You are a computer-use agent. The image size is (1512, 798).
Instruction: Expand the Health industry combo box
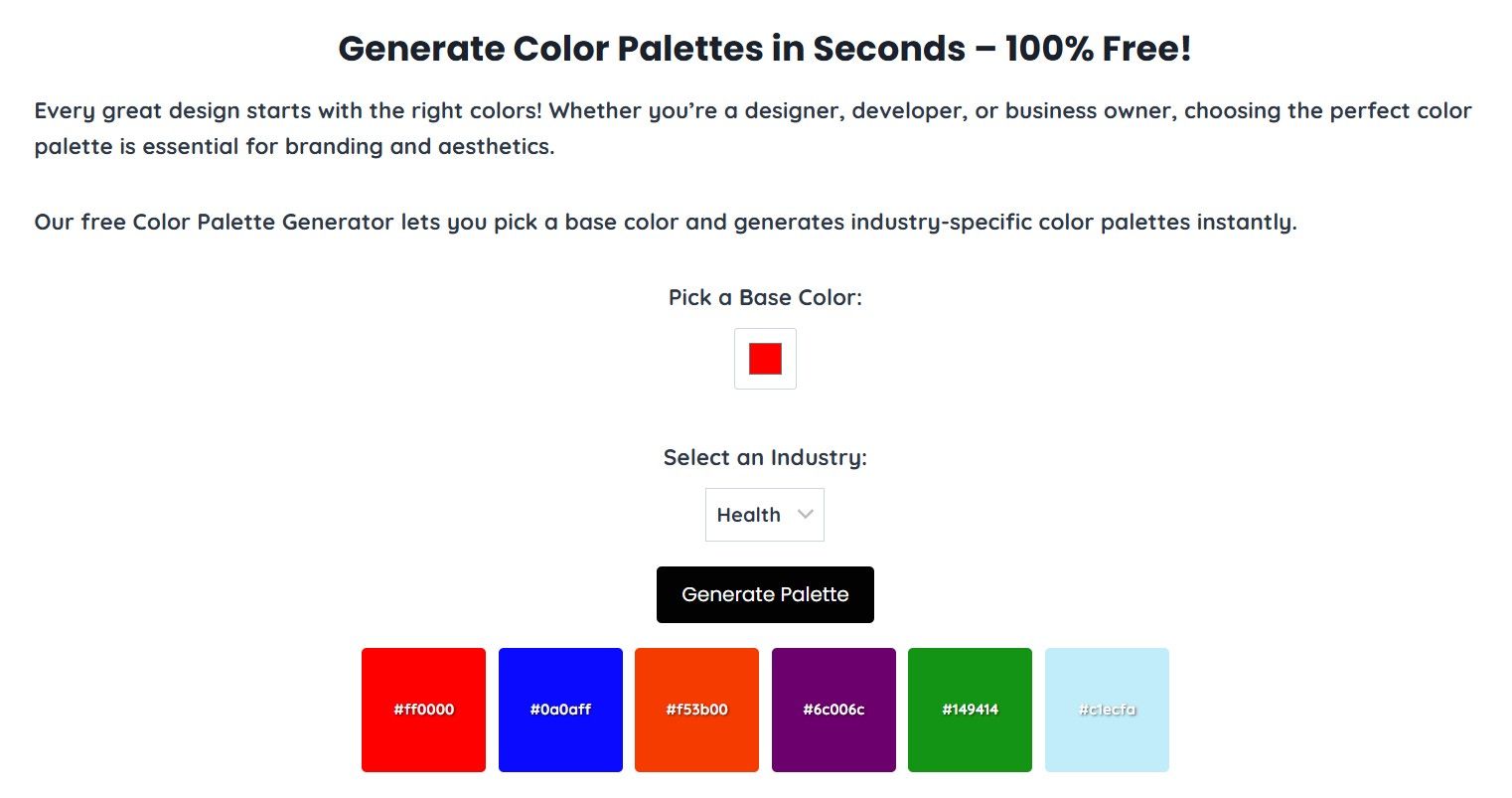[x=764, y=515]
